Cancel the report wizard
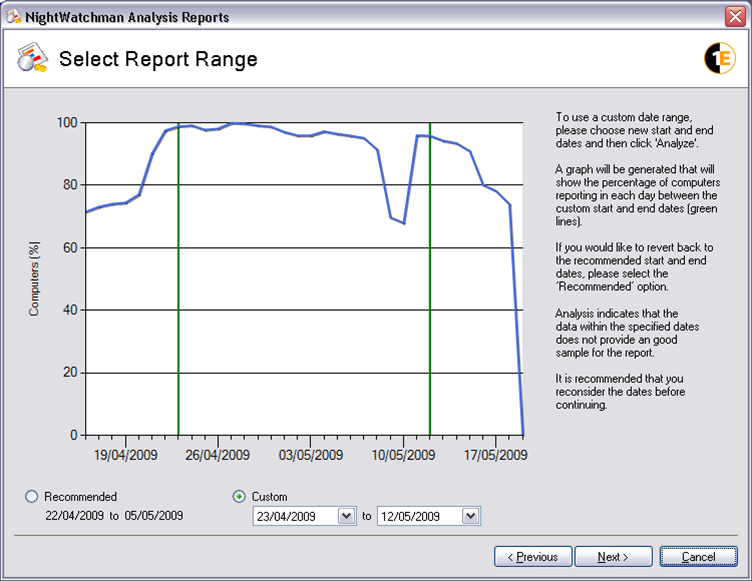The width and height of the screenshot is (752, 581). [x=698, y=556]
